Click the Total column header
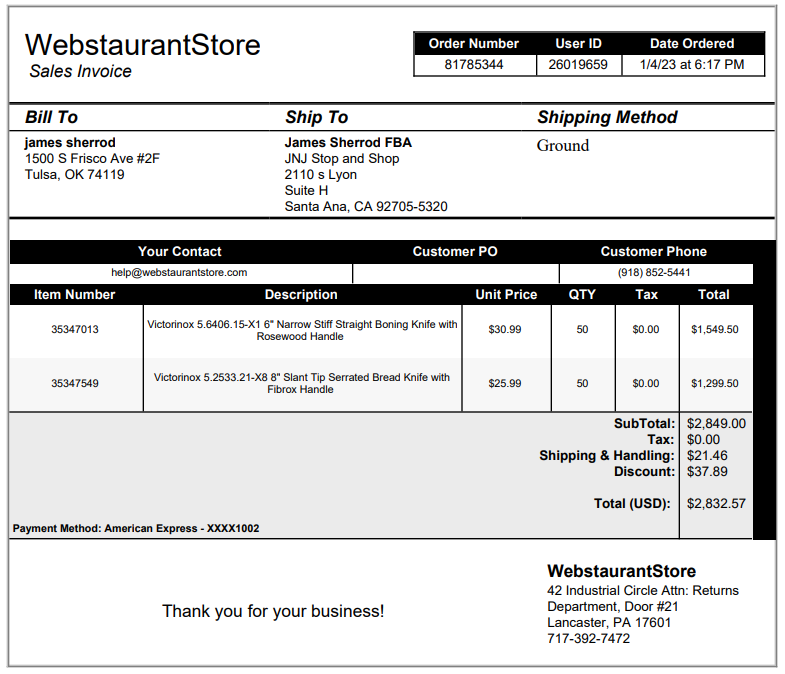 (x=714, y=294)
